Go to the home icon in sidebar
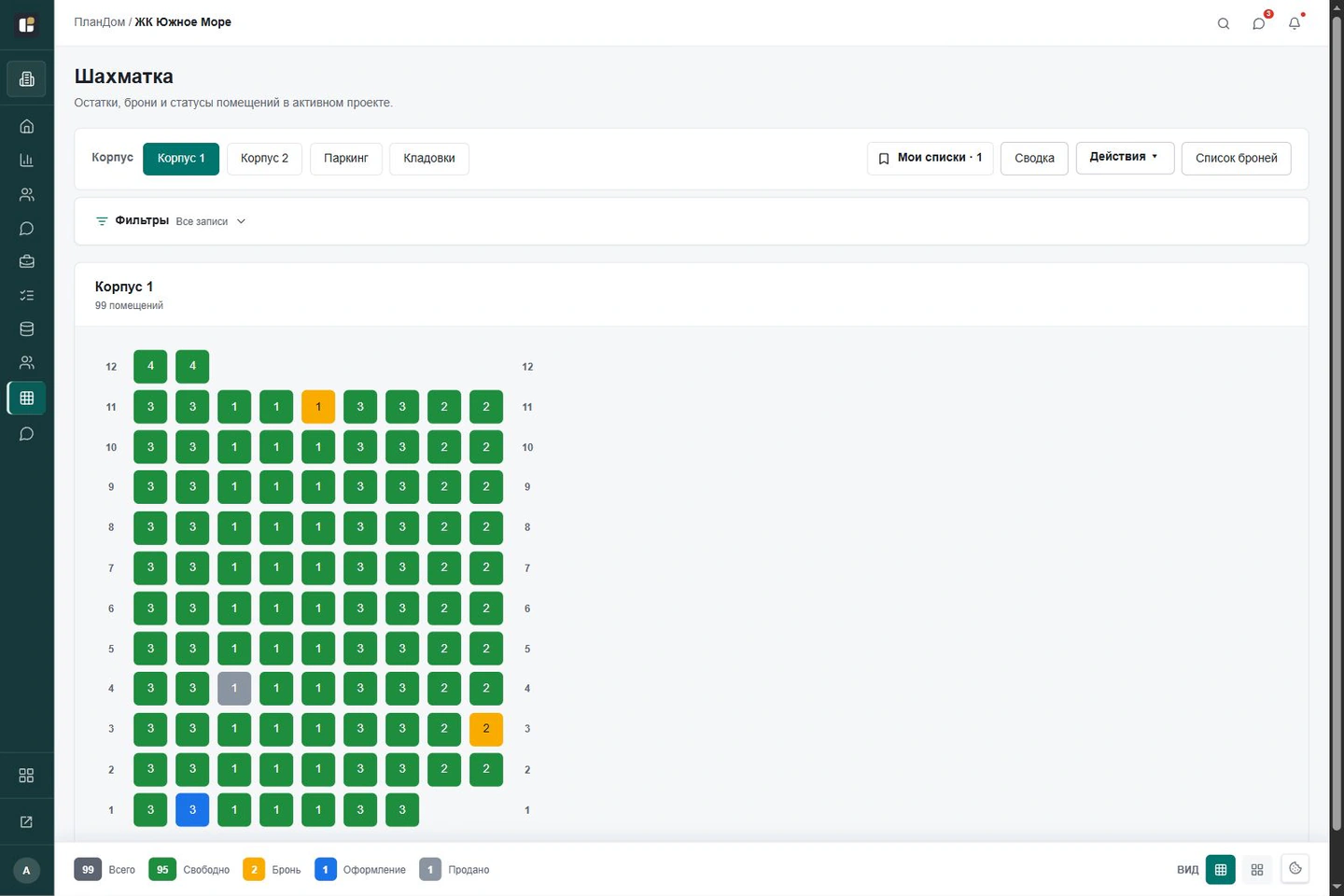 click(x=26, y=126)
